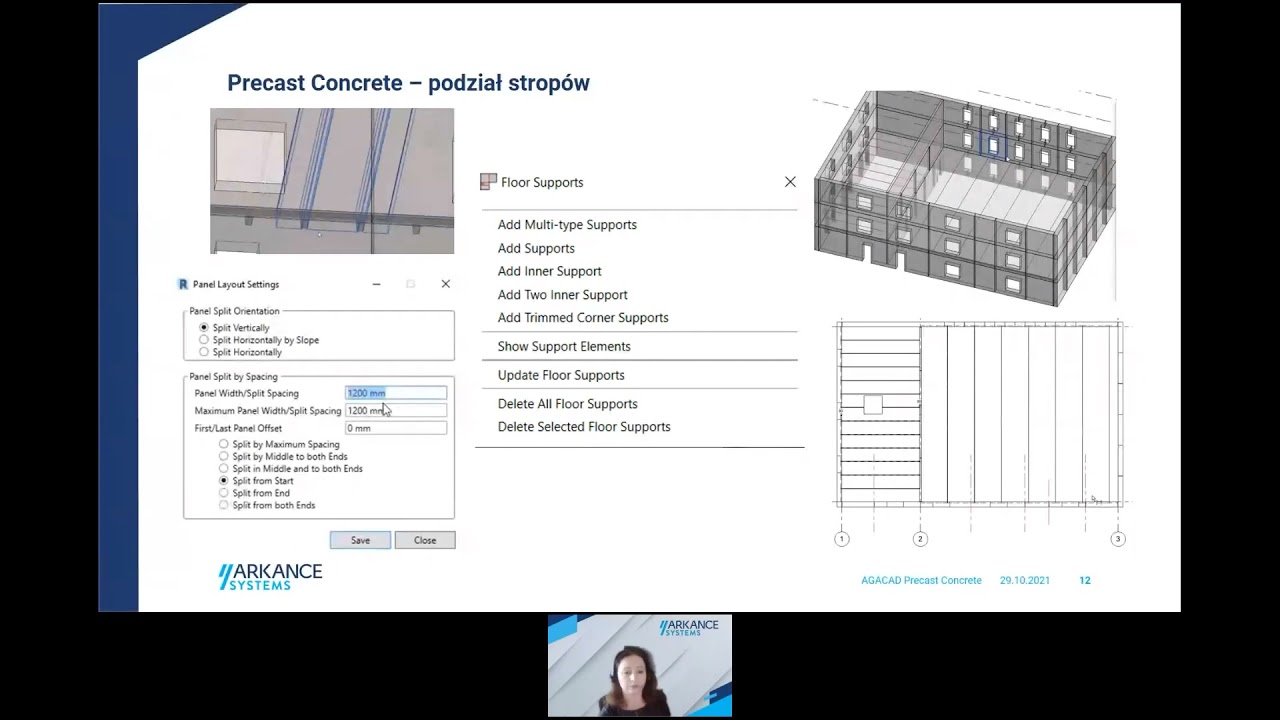This screenshot has width=1280, height=720.
Task: Choose Delete Selected Floor Supports
Action: tap(584, 427)
